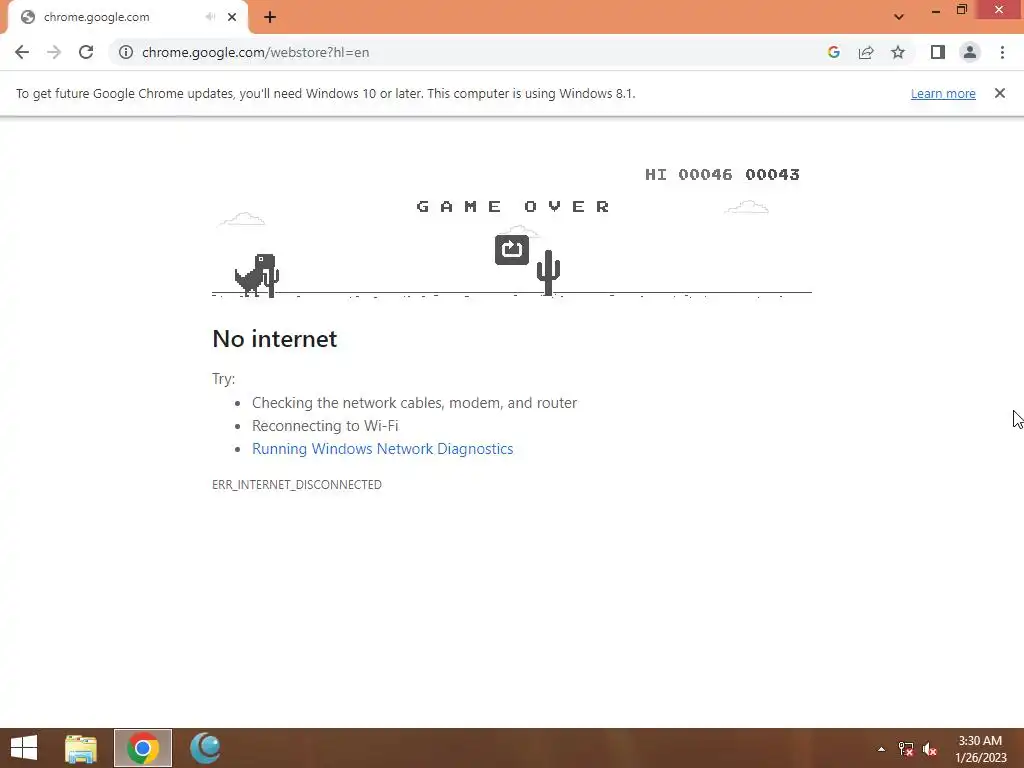Dismiss the Windows update infobar
This screenshot has height=768, width=1024.
click(999, 93)
